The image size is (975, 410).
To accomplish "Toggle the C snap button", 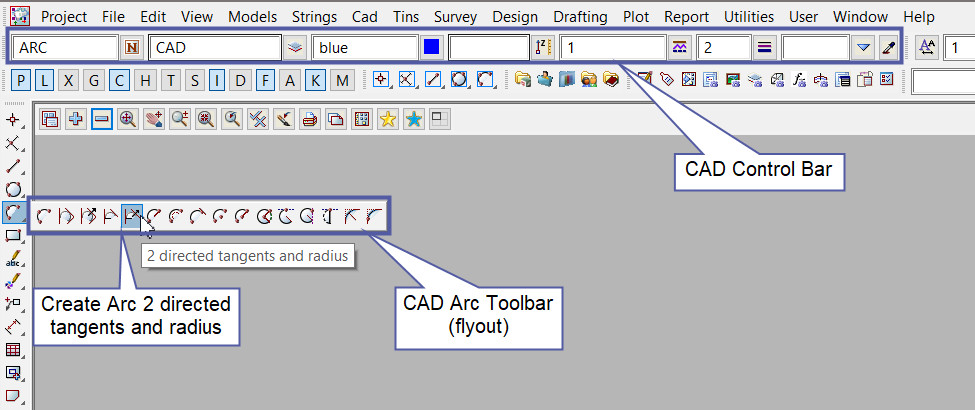I will [119, 80].
